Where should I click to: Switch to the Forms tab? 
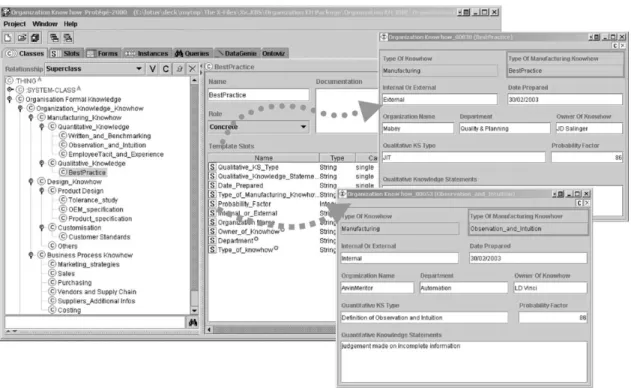pyautogui.click(x=103, y=53)
